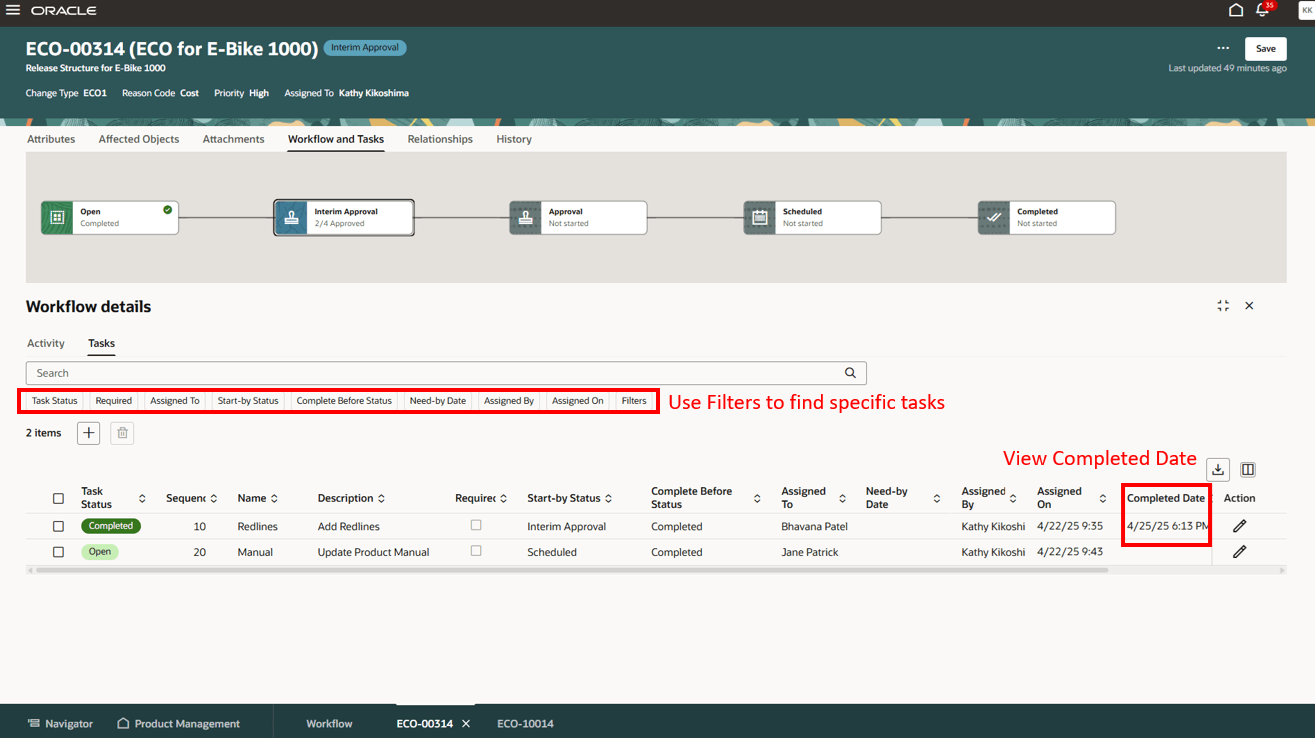Open the Assigned By filter chip

tap(509, 401)
